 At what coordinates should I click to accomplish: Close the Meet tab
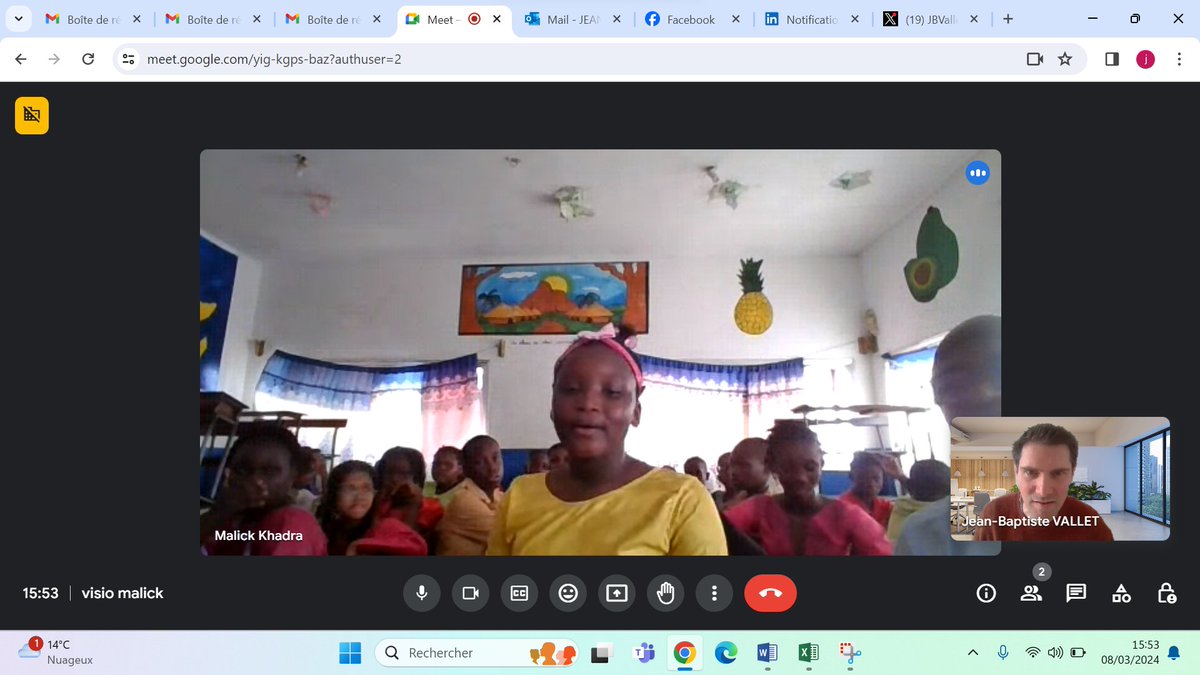point(498,19)
